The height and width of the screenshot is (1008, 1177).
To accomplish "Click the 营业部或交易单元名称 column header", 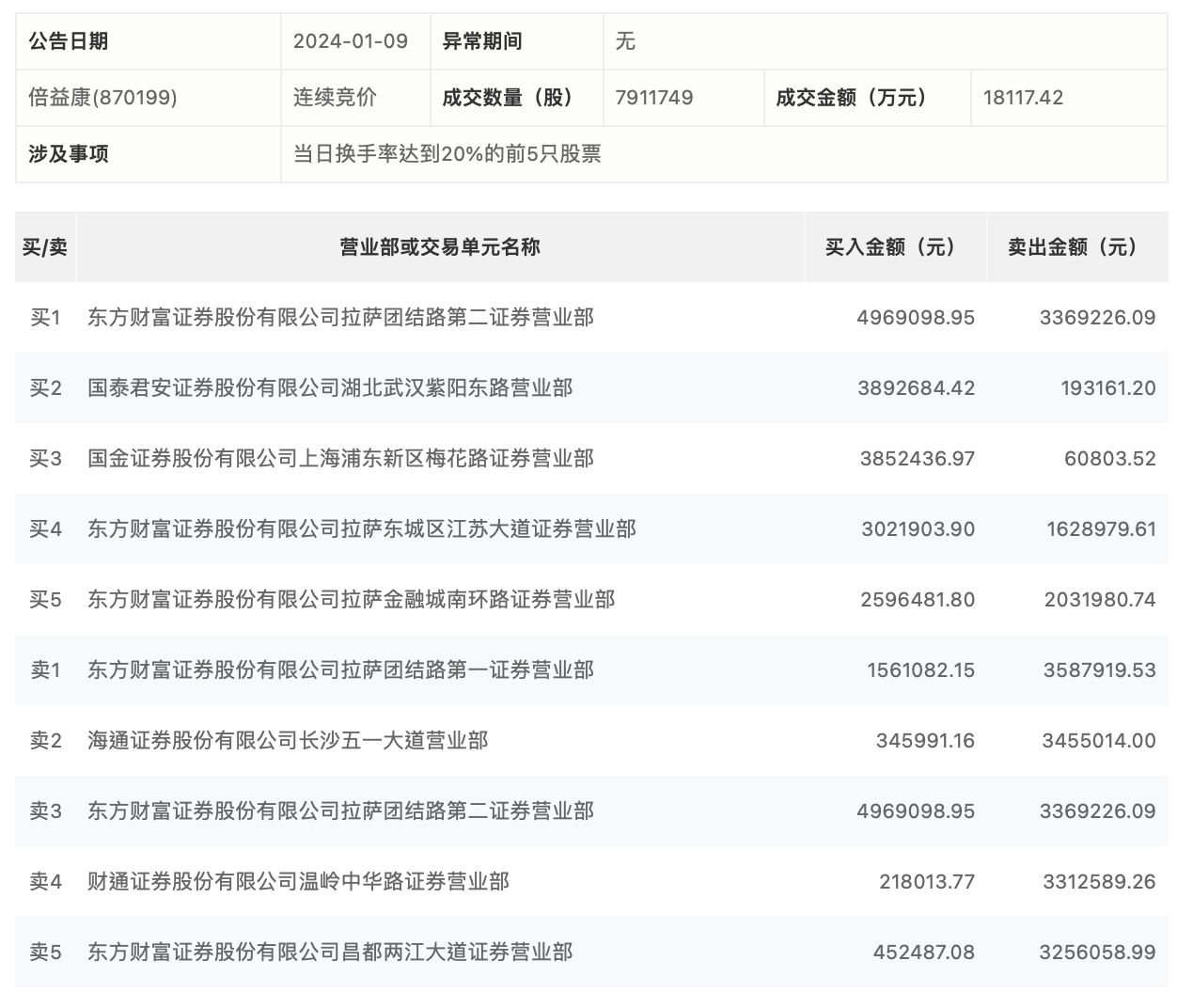I will click(x=440, y=247).
